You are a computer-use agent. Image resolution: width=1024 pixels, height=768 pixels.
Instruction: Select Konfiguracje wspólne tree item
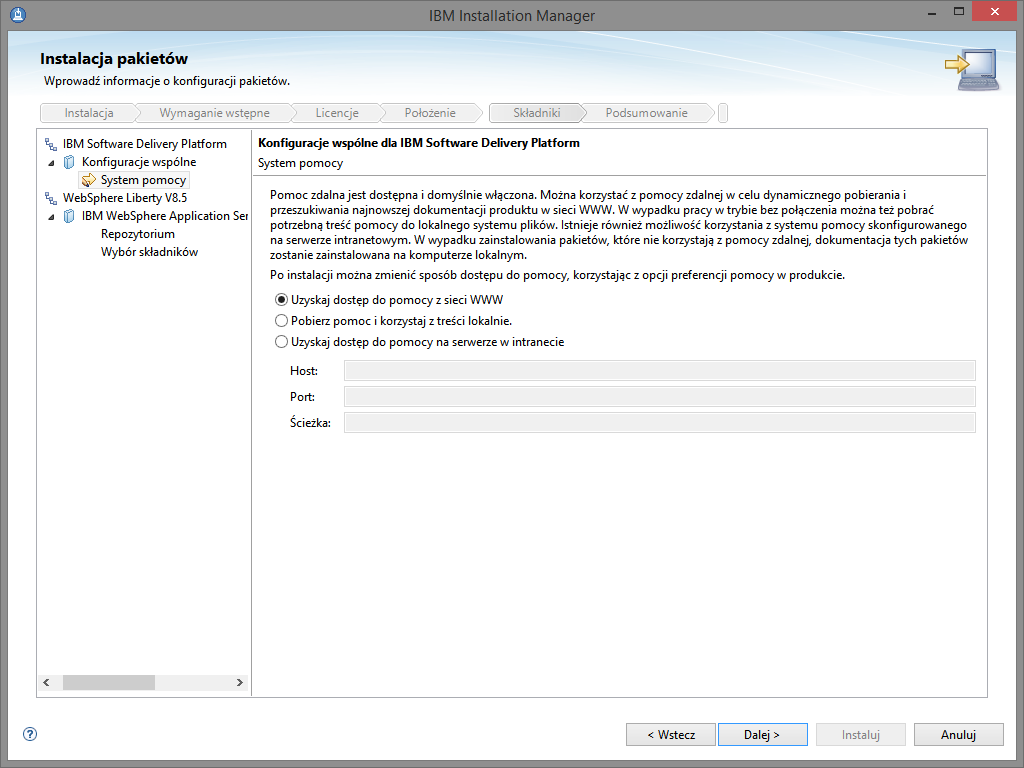point(139,162)
